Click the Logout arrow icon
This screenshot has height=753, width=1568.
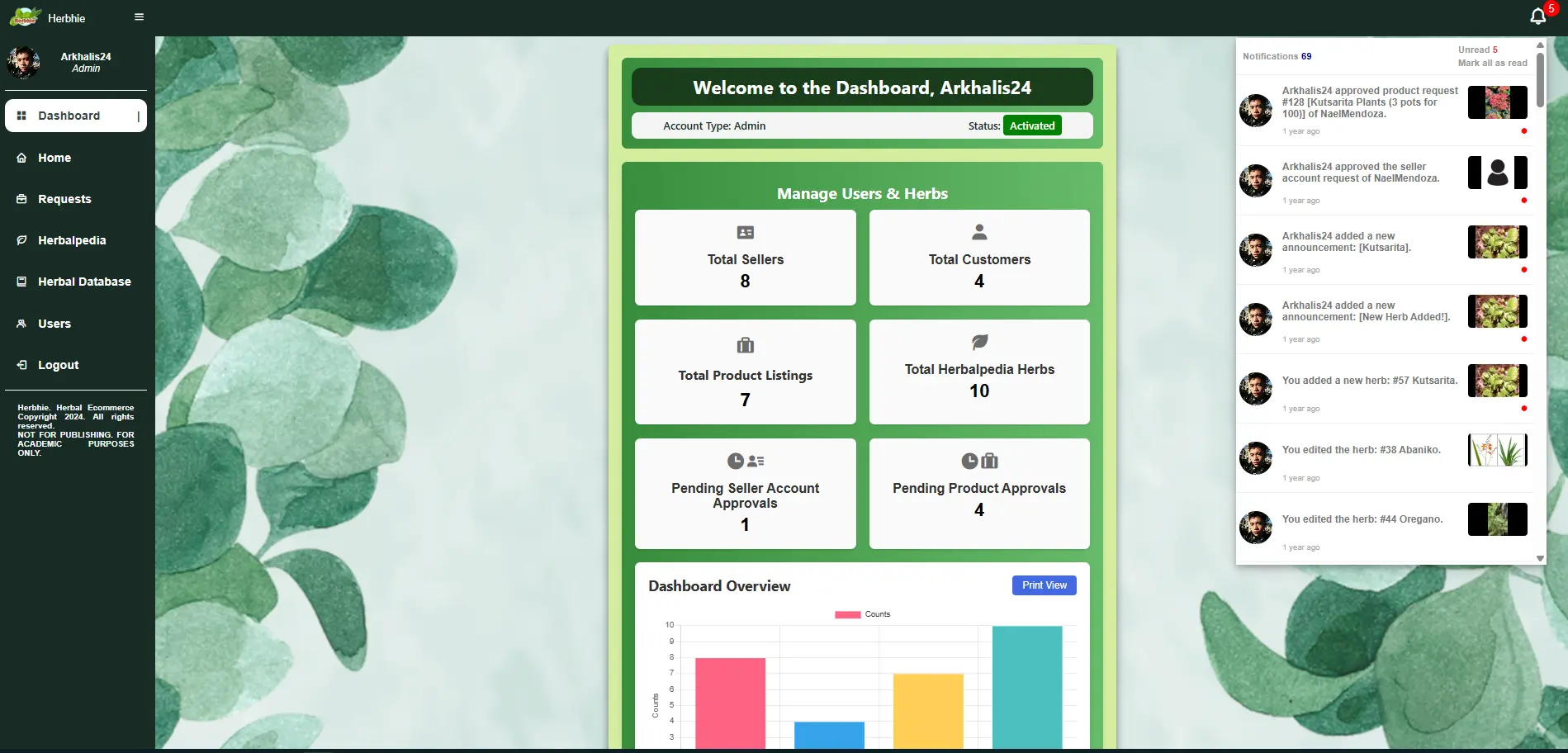point(21,365)
